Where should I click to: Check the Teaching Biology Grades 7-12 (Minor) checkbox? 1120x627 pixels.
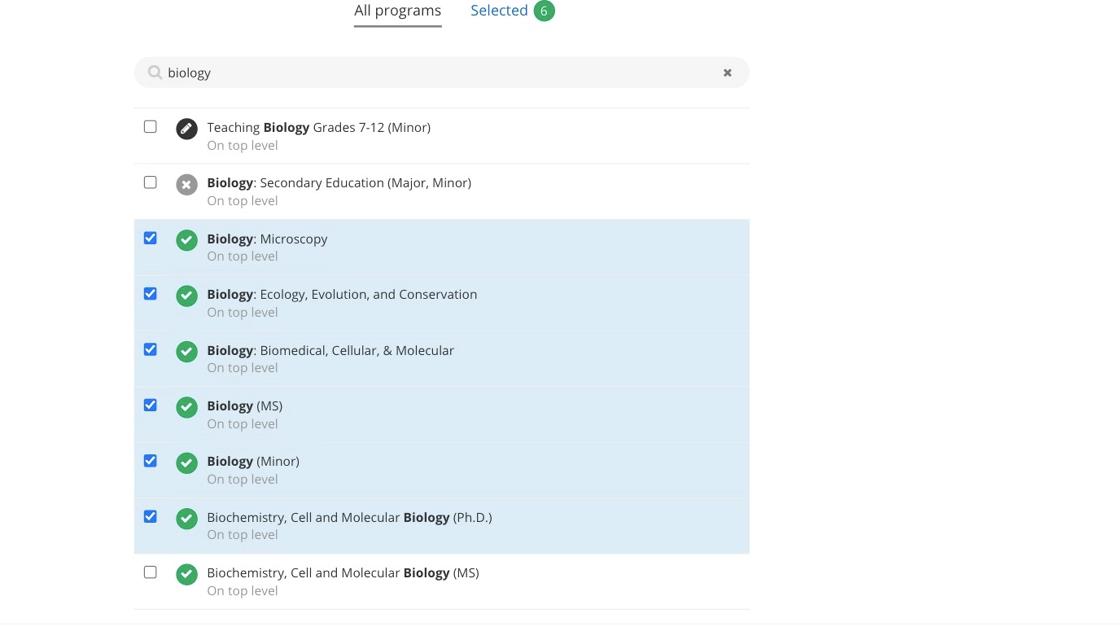point(150,127)
